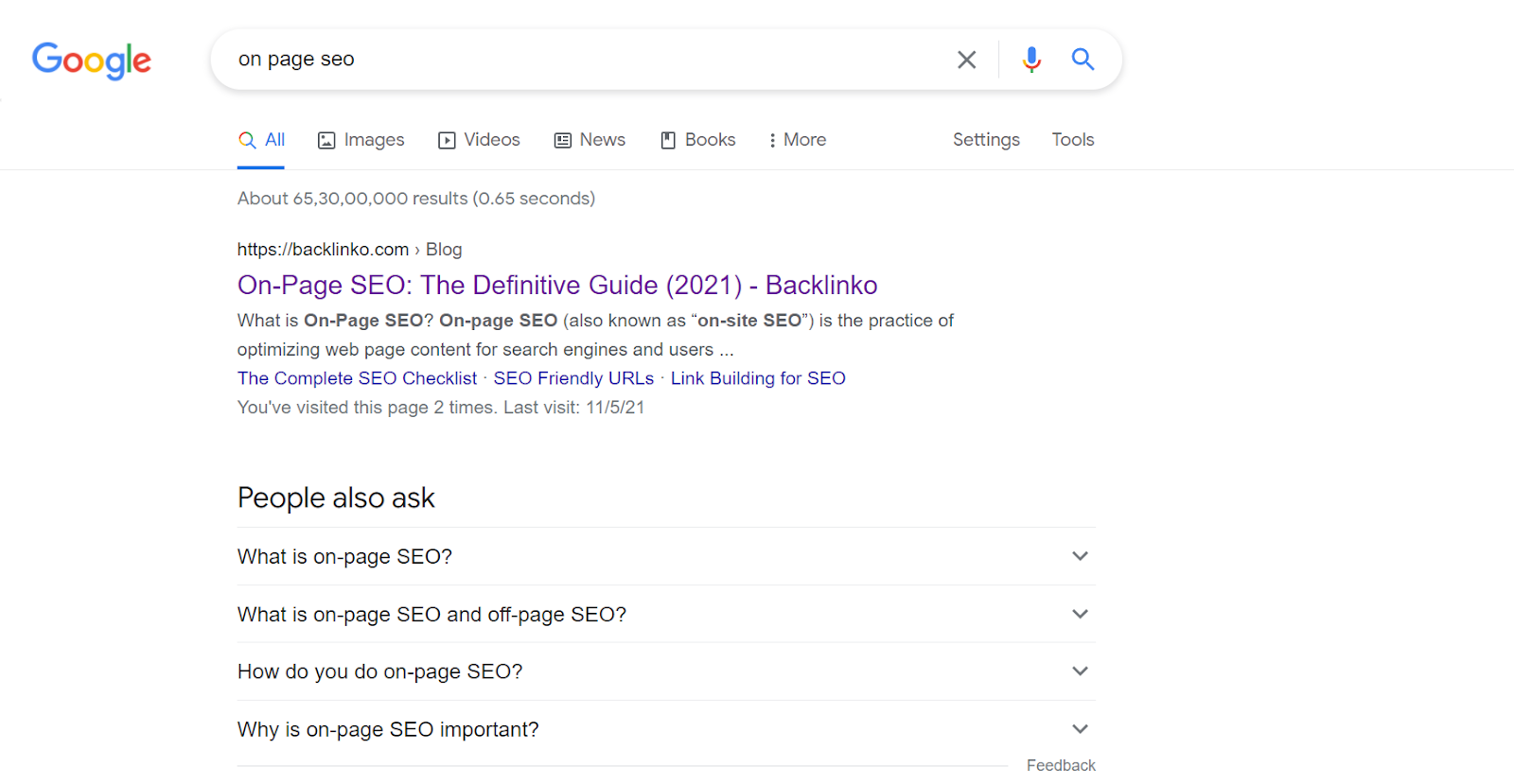Open the Backlinko On-Page SEO result title
The image size is (1514, 784).
[x=557, y=285]
